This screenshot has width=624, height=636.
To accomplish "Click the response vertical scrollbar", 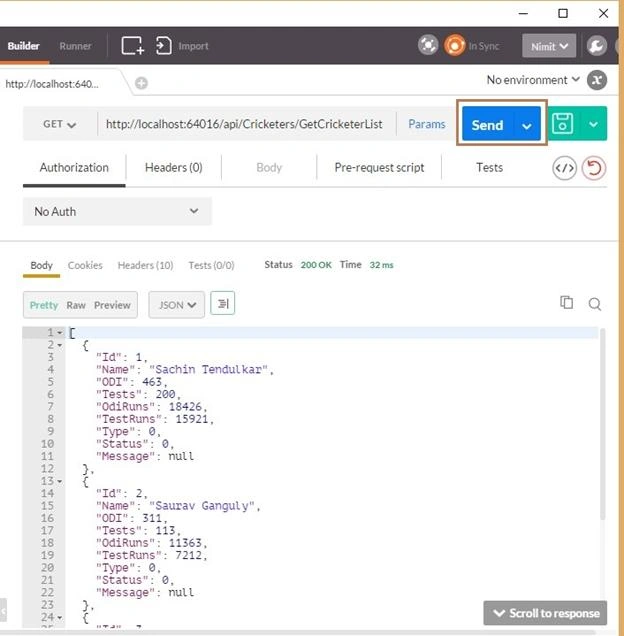I will coord(602,424).
